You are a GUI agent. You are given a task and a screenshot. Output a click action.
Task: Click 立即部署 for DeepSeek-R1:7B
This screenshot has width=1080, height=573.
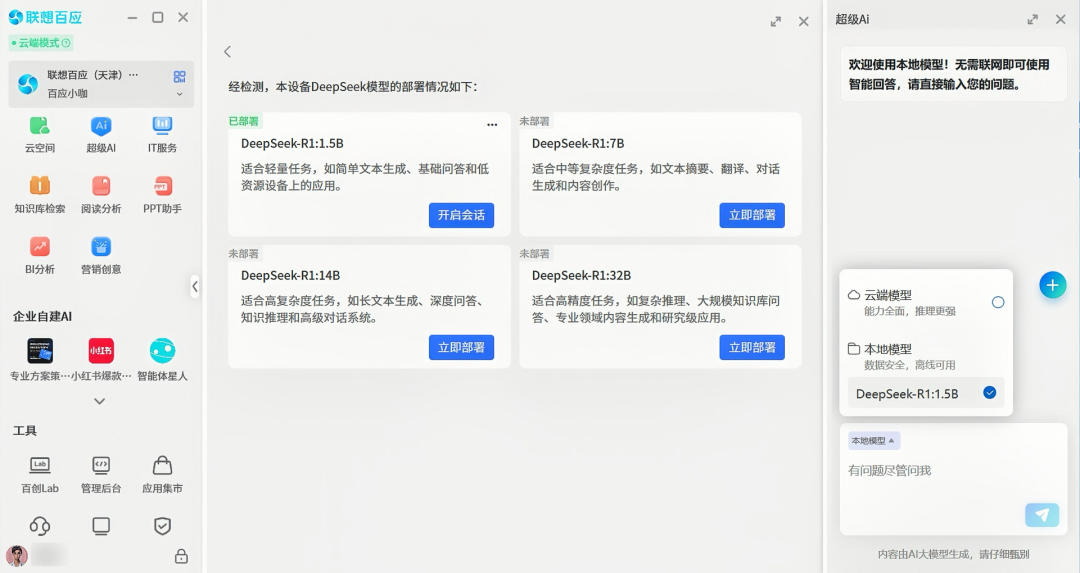click(x=752, y=215)
